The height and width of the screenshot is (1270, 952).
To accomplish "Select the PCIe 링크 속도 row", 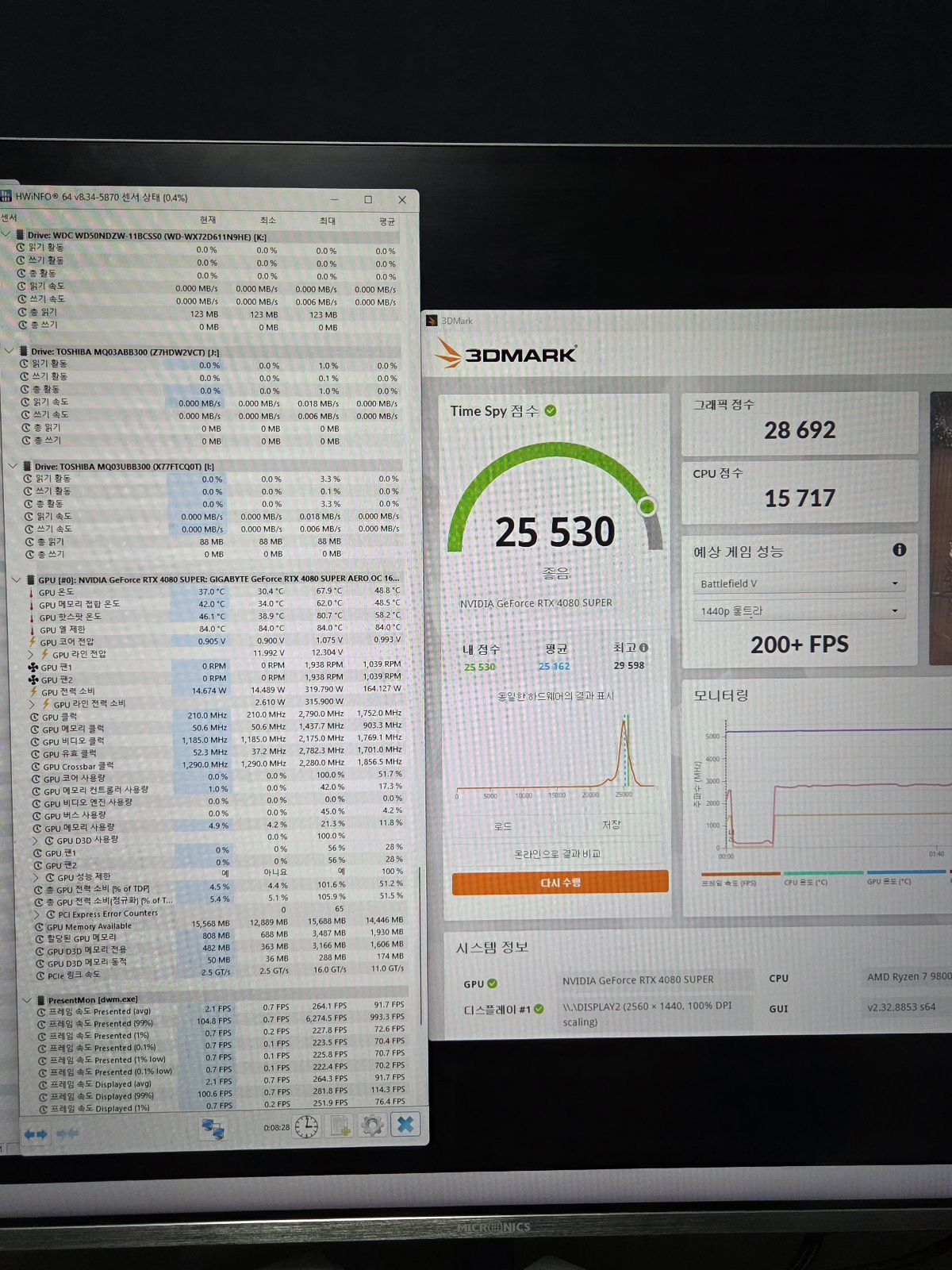I will tap(219, 973).
